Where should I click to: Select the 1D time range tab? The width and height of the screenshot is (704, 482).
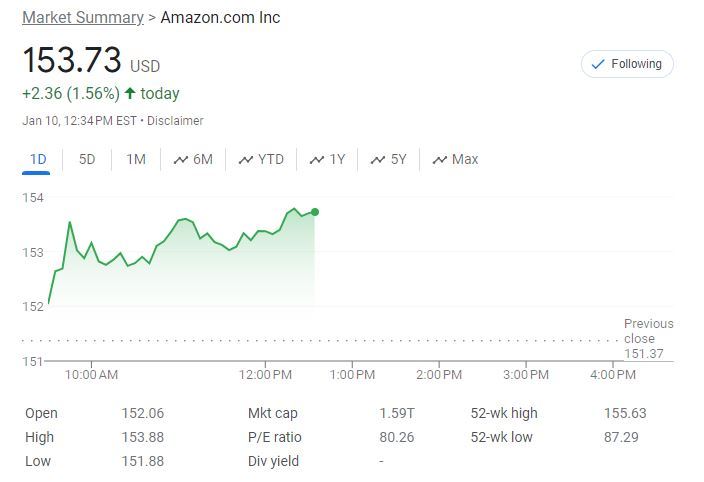click(38, 159)
